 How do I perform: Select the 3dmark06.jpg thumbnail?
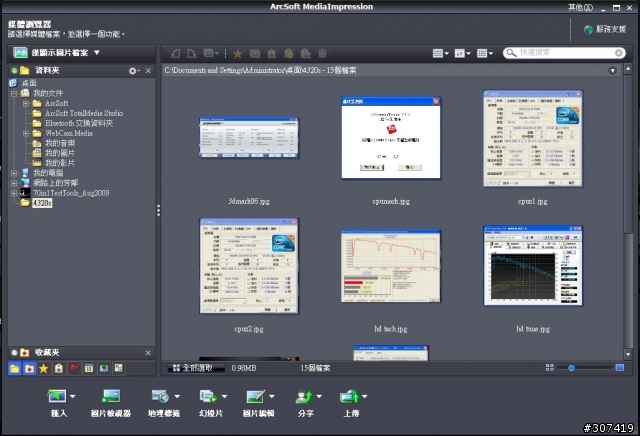point(249,138)
